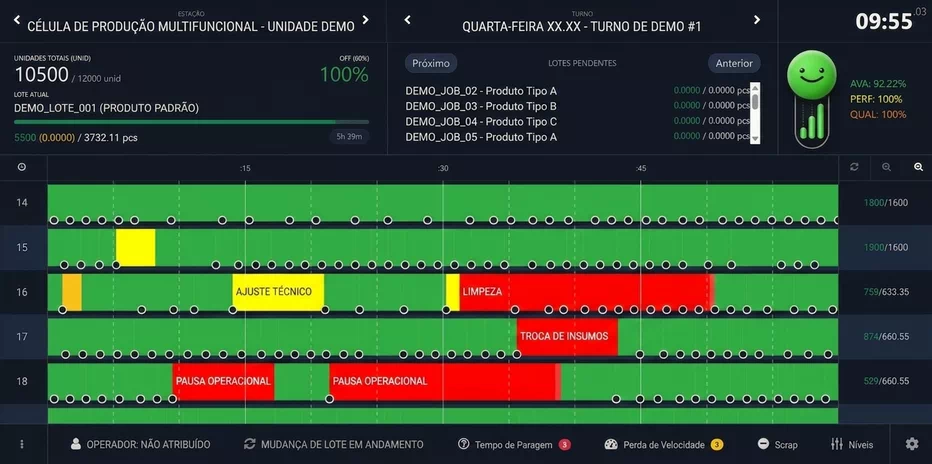Click scroll down arrow in pending jobs list

click(x=755, y=138)
